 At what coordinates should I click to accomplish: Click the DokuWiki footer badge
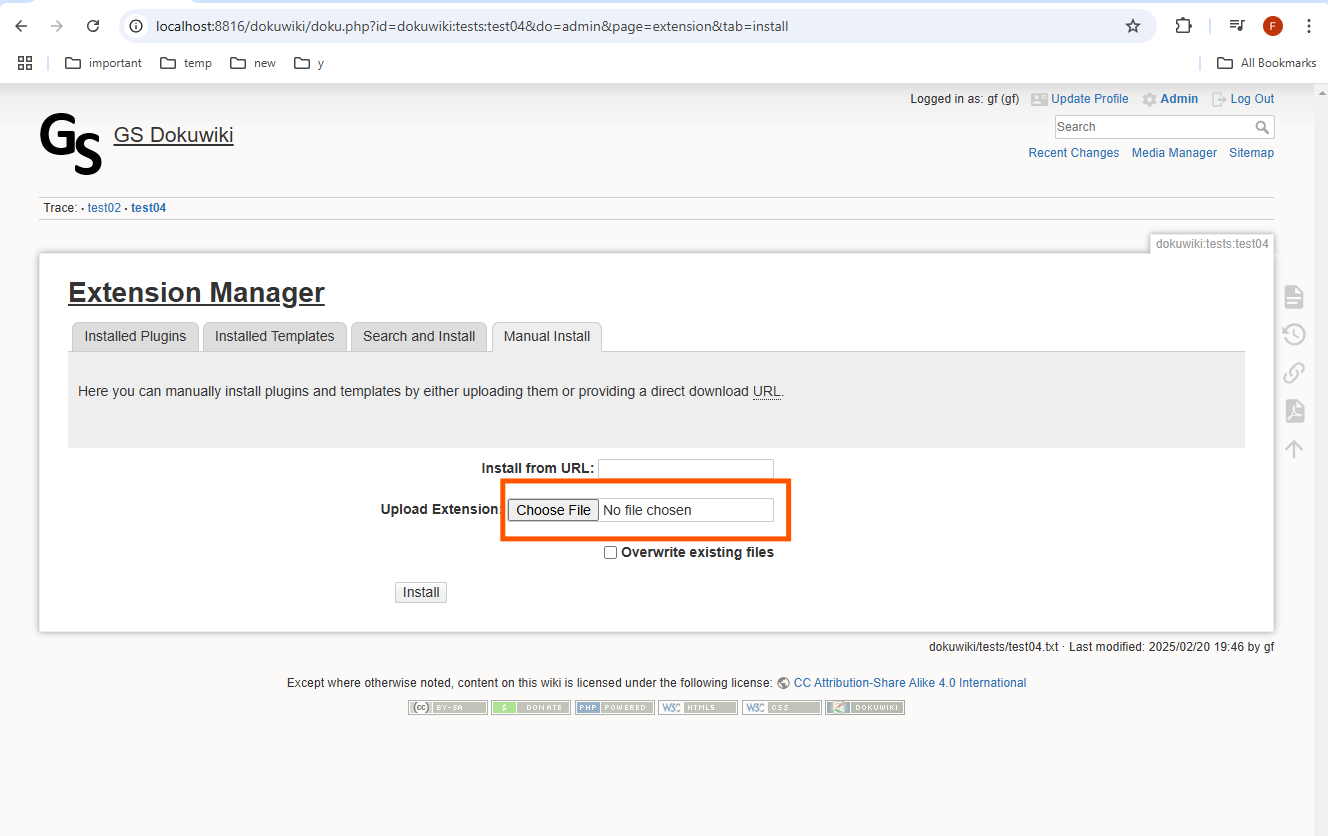pos(865,707)
